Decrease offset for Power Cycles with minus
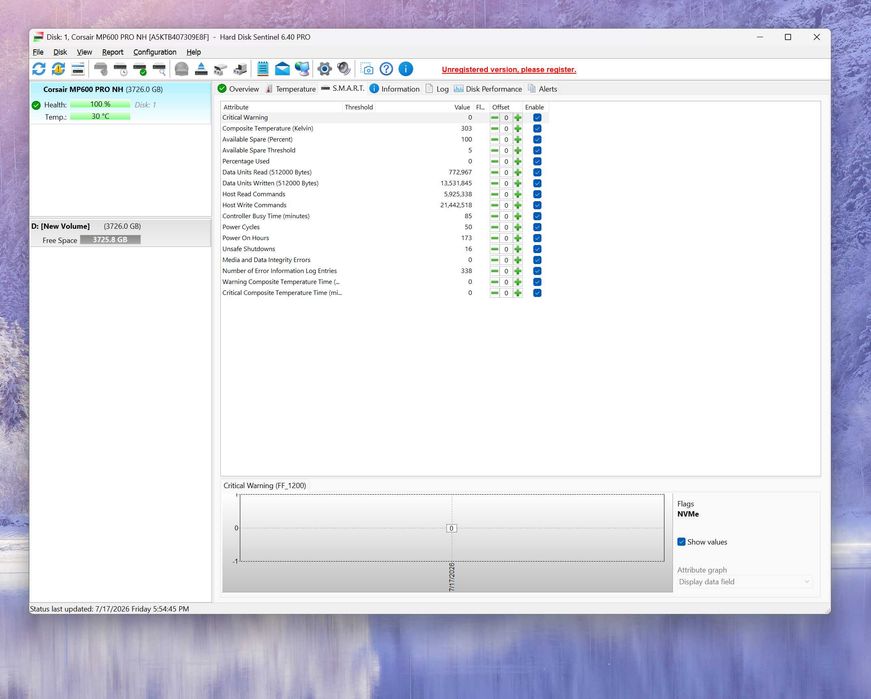The height and width of the screenshot is (699, 871). click(x=494, y=227)
